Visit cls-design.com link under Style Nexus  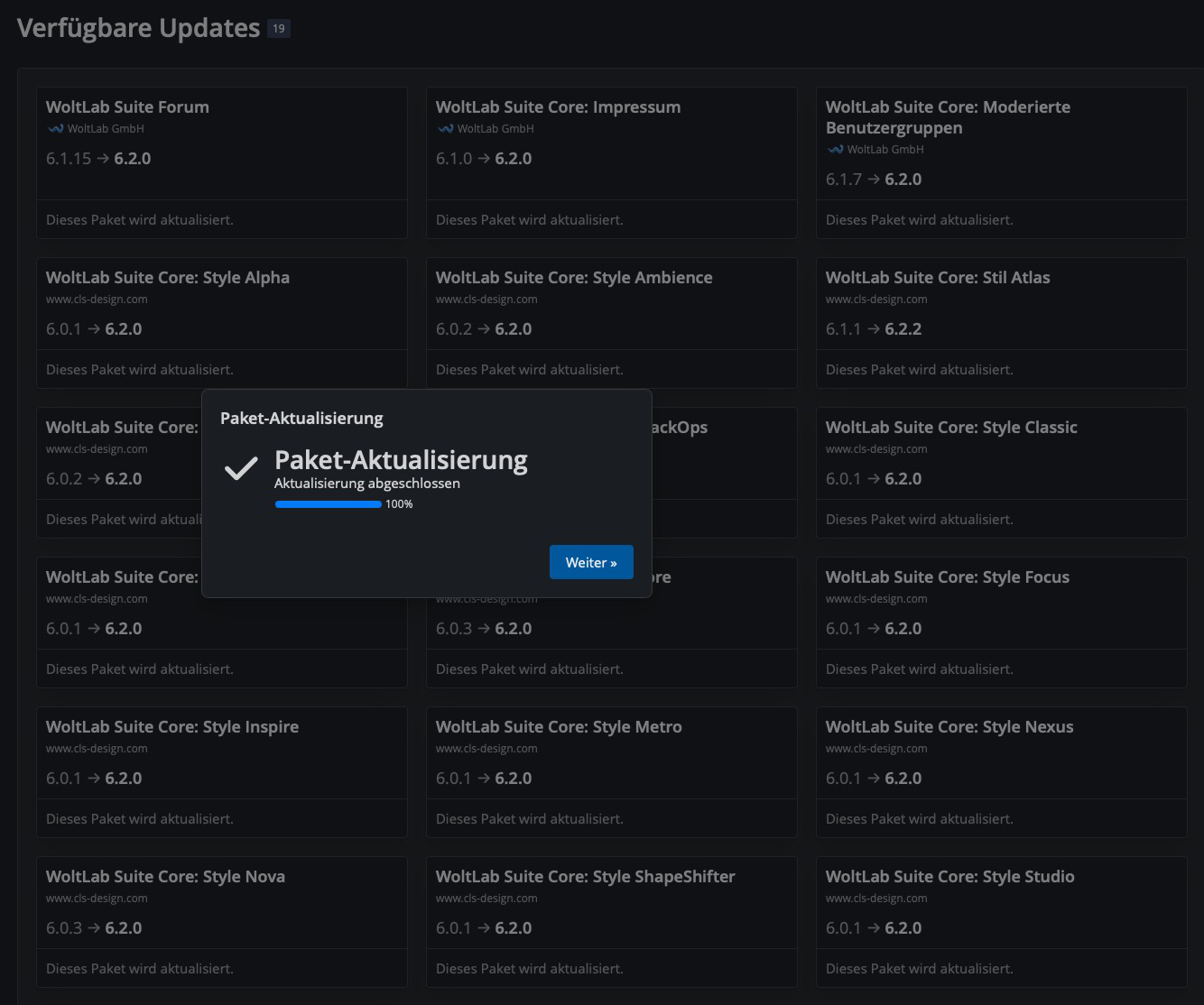click(876, 749)
